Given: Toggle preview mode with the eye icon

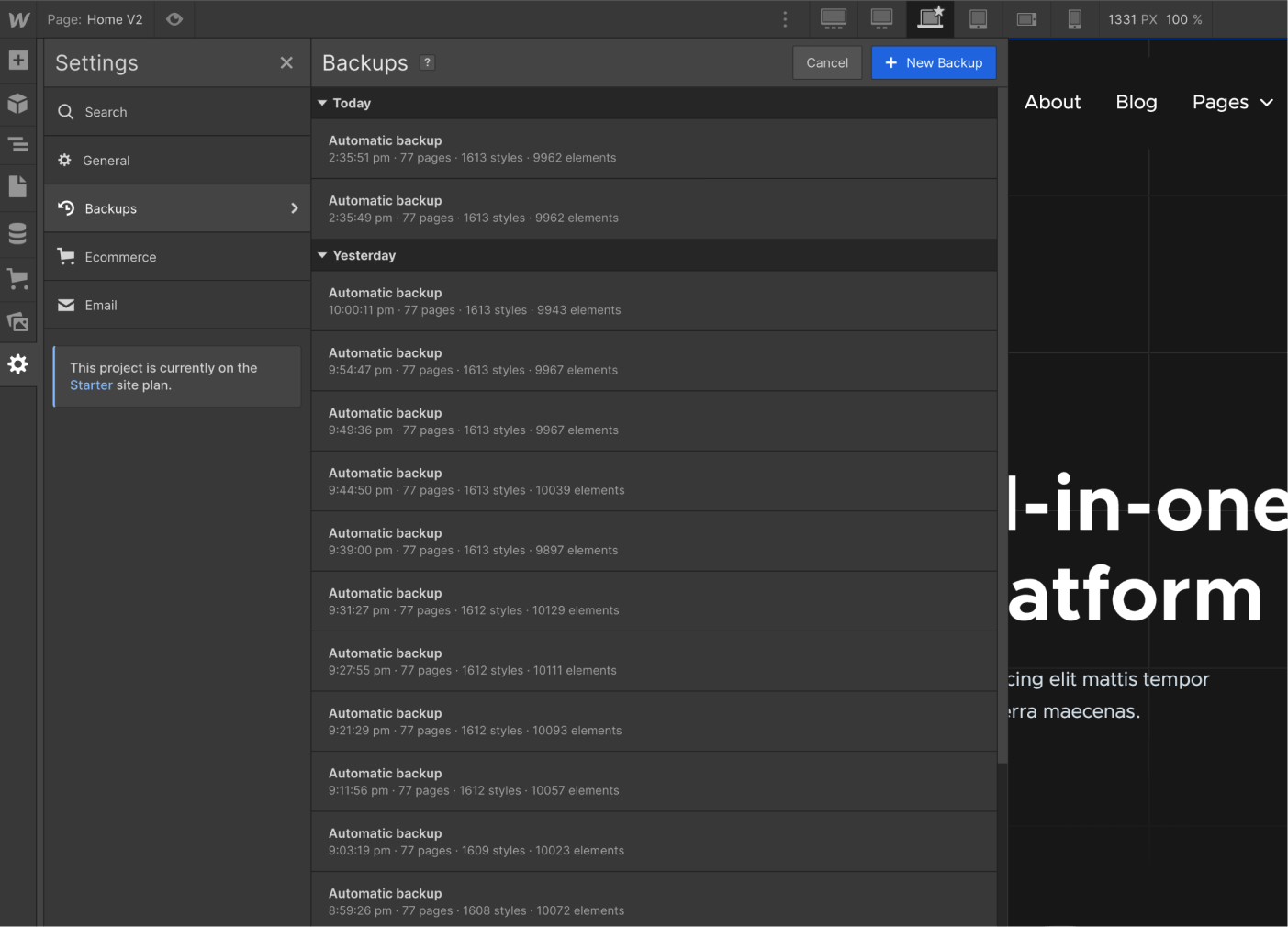Looking at the screenshot, I should click(174, 18).
